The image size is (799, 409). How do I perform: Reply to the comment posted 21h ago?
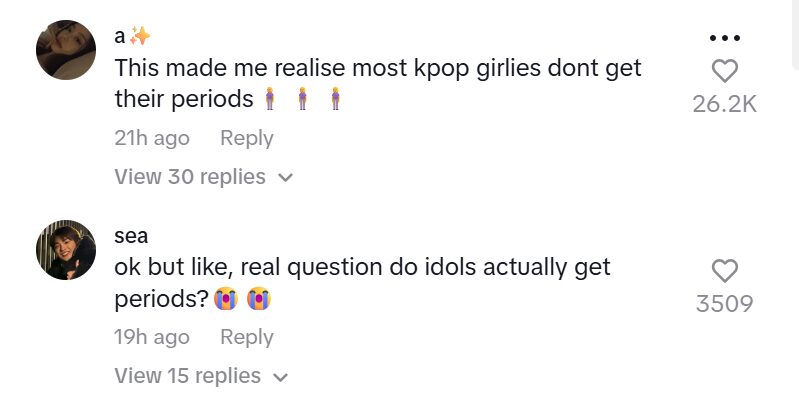[x=246, y=138]
